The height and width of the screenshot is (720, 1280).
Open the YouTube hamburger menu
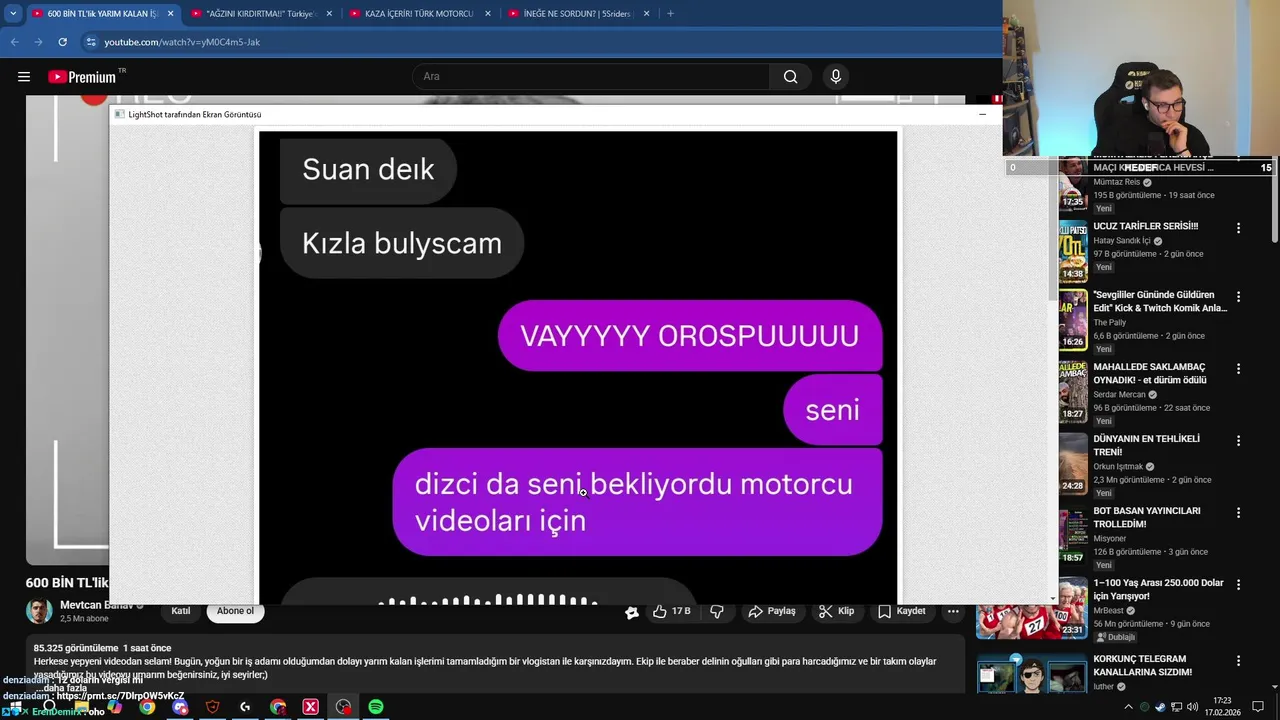pyautogui.click(x=24, y=77)
